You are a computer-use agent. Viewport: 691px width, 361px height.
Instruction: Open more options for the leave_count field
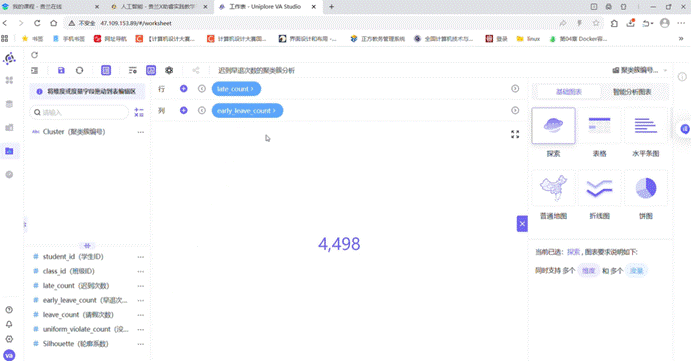pyautogui.click(x=141, y=315)
